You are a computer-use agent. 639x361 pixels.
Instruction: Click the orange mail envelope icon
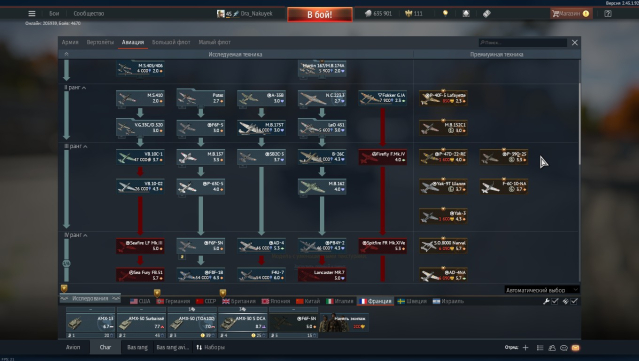pos(575,348)
